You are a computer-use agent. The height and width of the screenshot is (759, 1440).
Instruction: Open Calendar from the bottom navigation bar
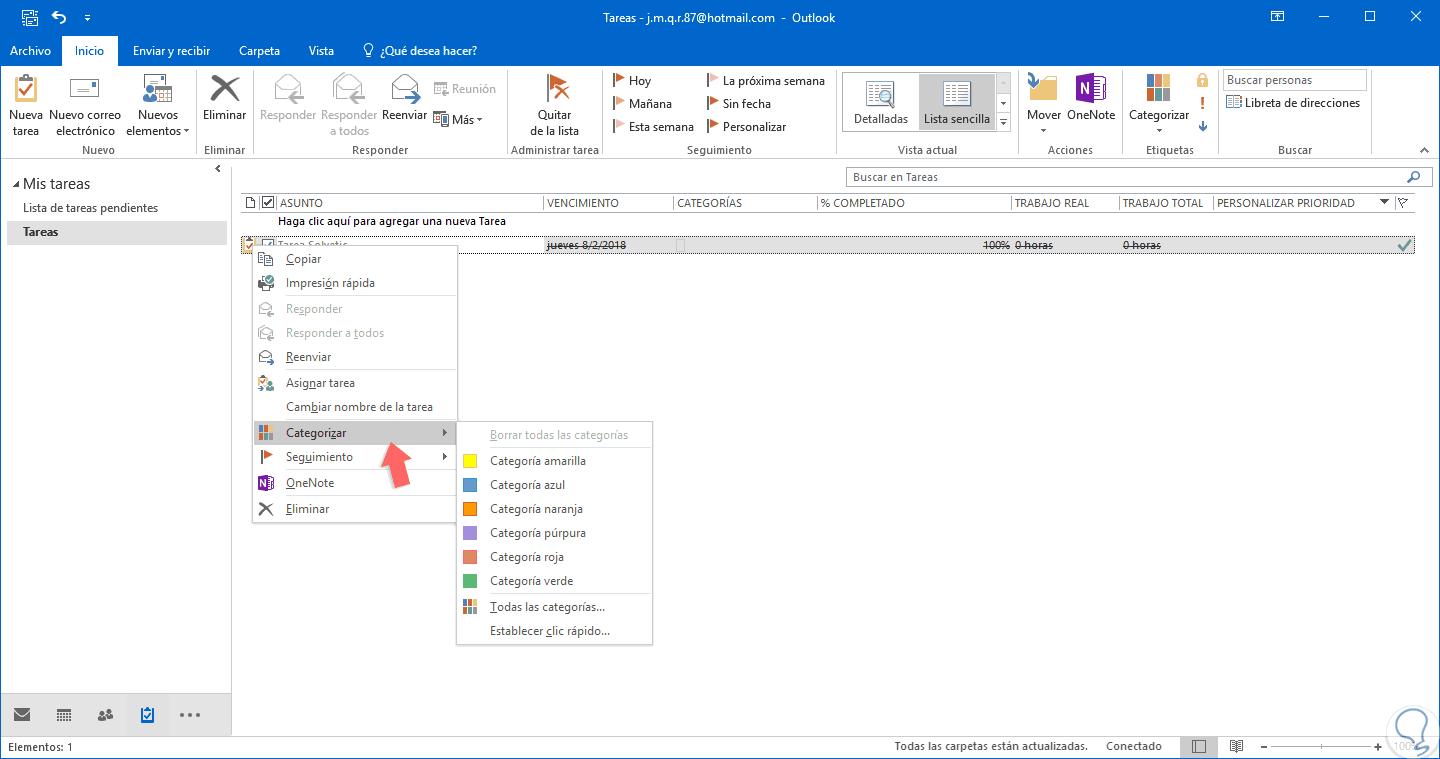pos(64,715)
